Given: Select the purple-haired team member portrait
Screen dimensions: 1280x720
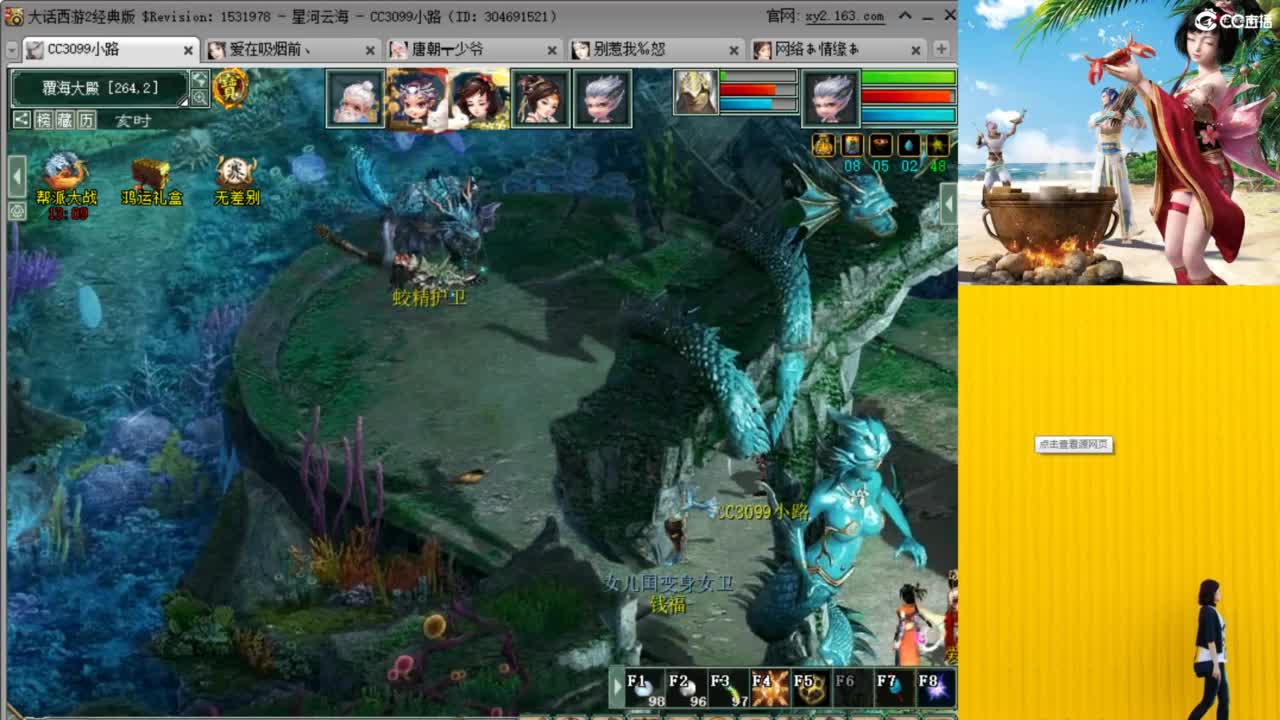Looking at the screenshot, I should [417, 99].
